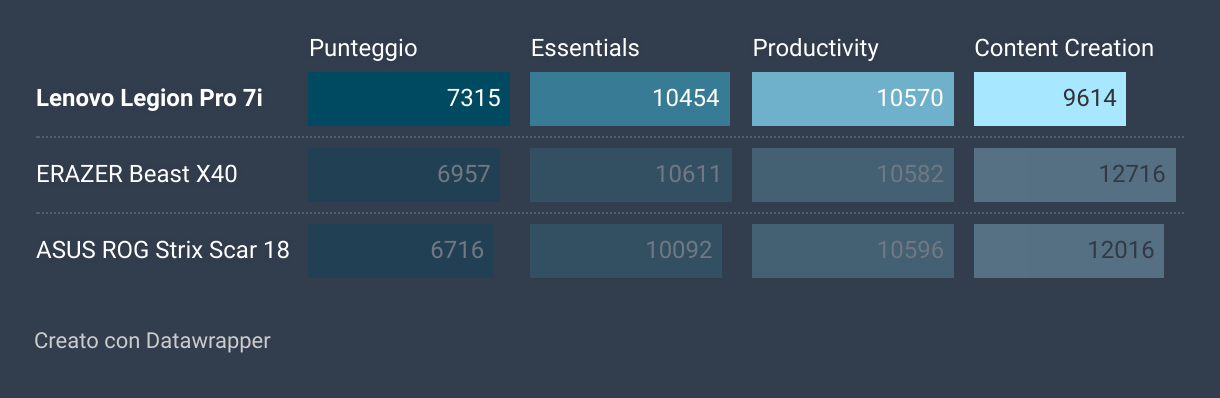Click the 7315 Punteggio bar
The image size is (1220, 398).
[409, 98]
